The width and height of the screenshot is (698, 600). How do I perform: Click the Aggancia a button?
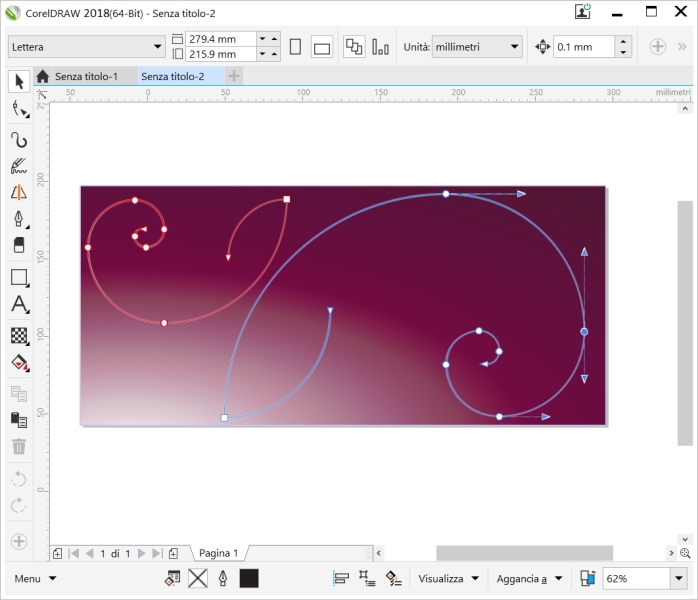530,578
